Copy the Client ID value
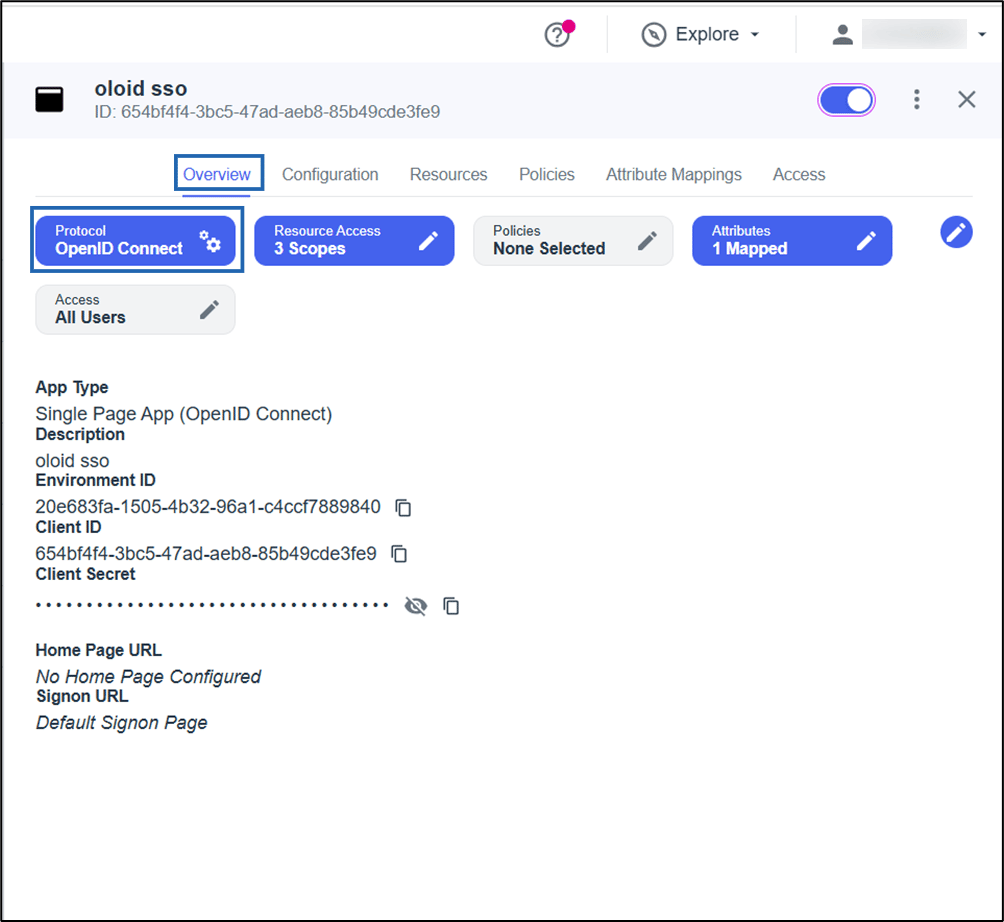 tap(399, 554)
